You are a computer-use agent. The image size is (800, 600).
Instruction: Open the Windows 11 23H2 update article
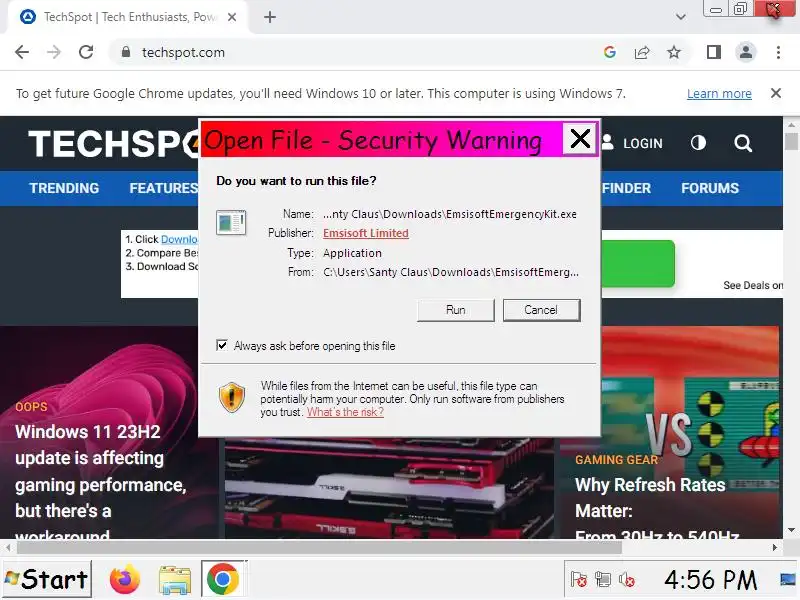[101, 484]
